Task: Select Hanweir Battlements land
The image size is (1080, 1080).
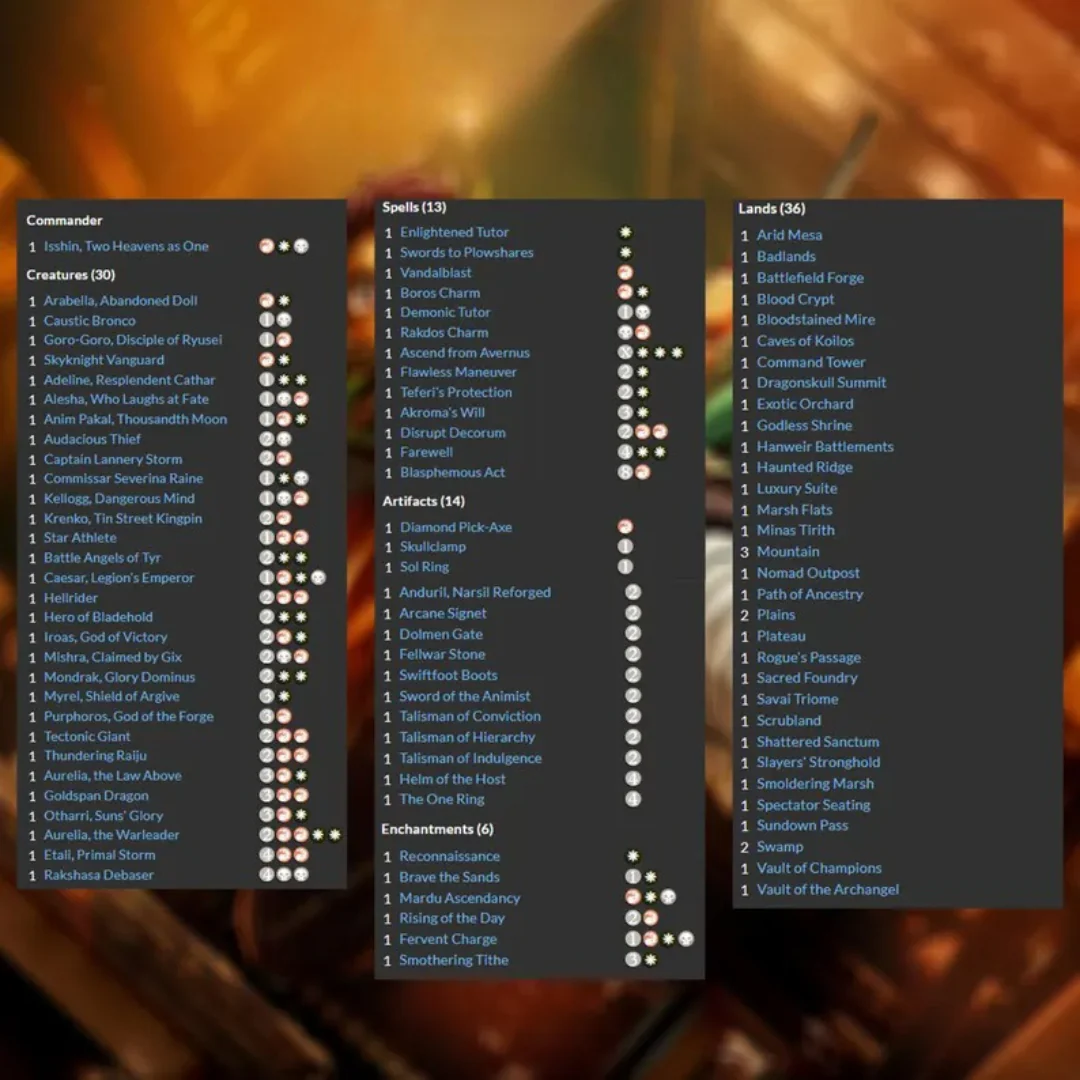Action: 825,446
